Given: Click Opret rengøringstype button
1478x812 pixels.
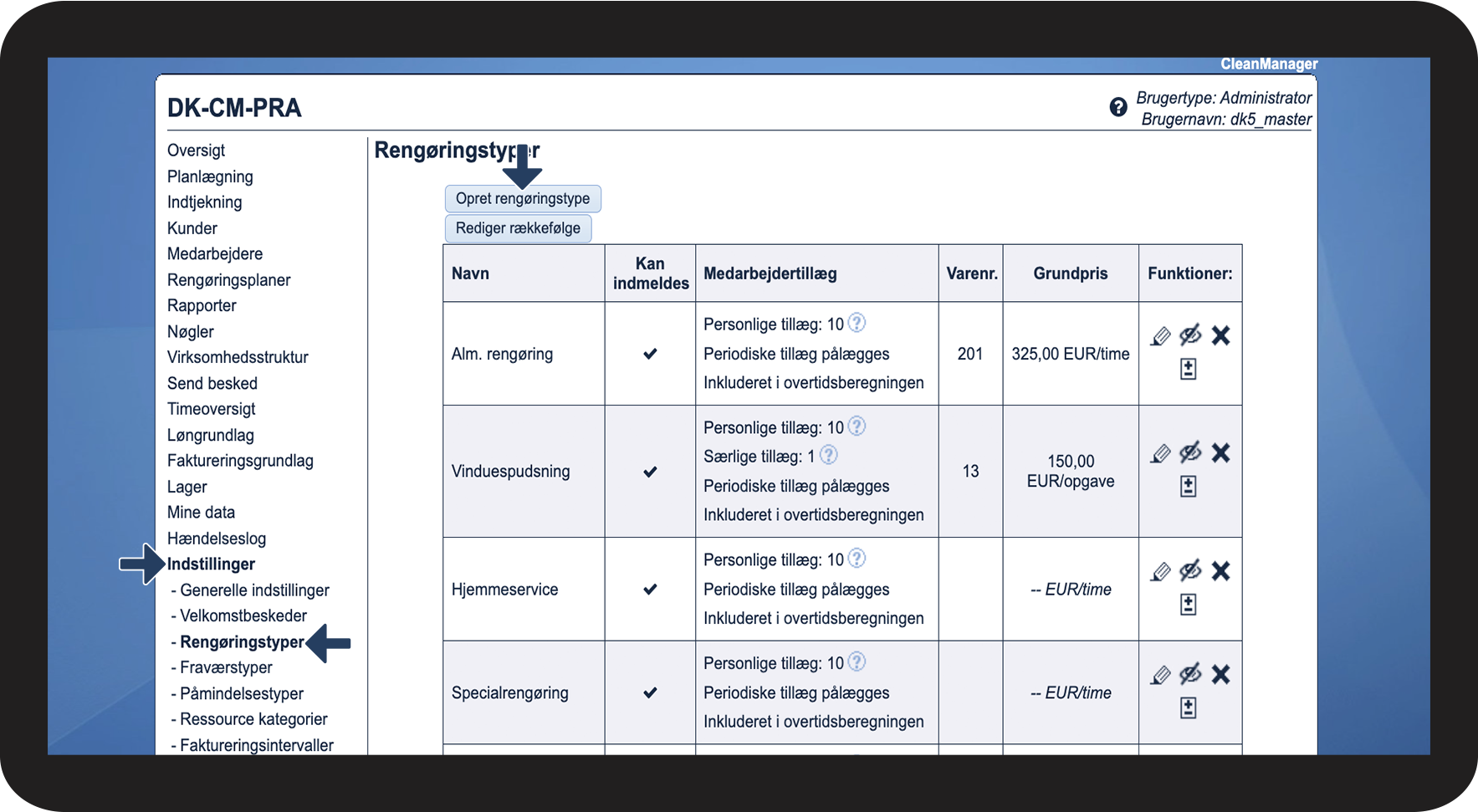Looking at the screenshot, I should point(523,199).
